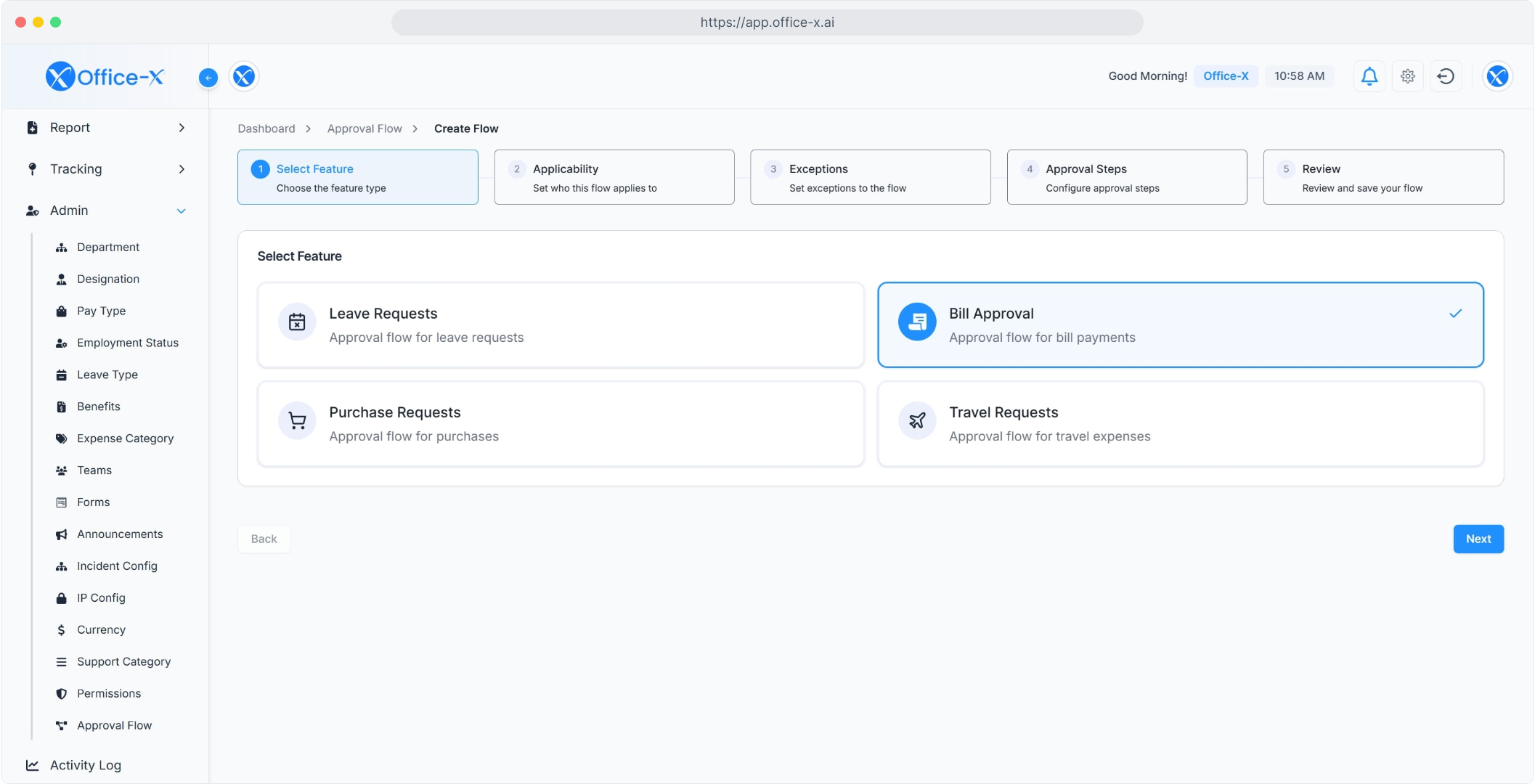Viewport: 1535px width, 784px height.
Task: Choose the Travel Requests feature option
Action: (x=1180, y=424)
